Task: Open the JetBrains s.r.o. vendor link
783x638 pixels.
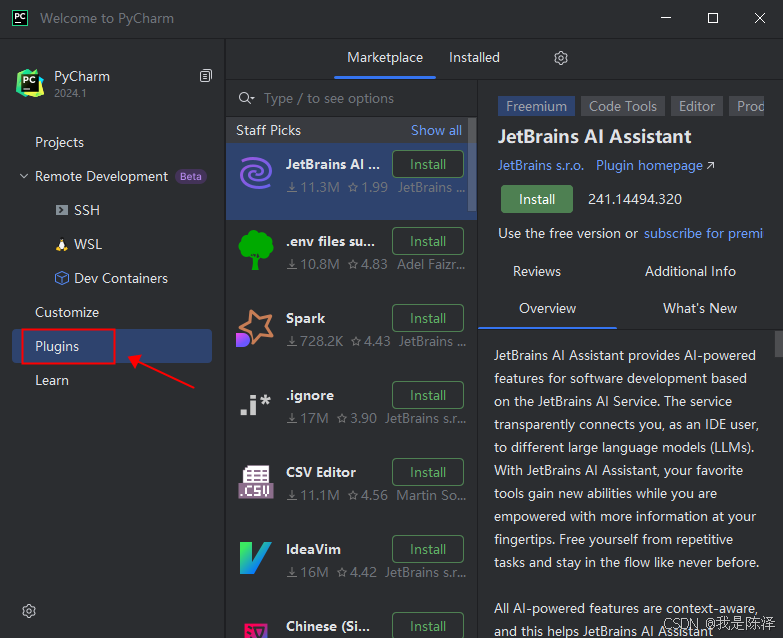Action: click(541, 166)
